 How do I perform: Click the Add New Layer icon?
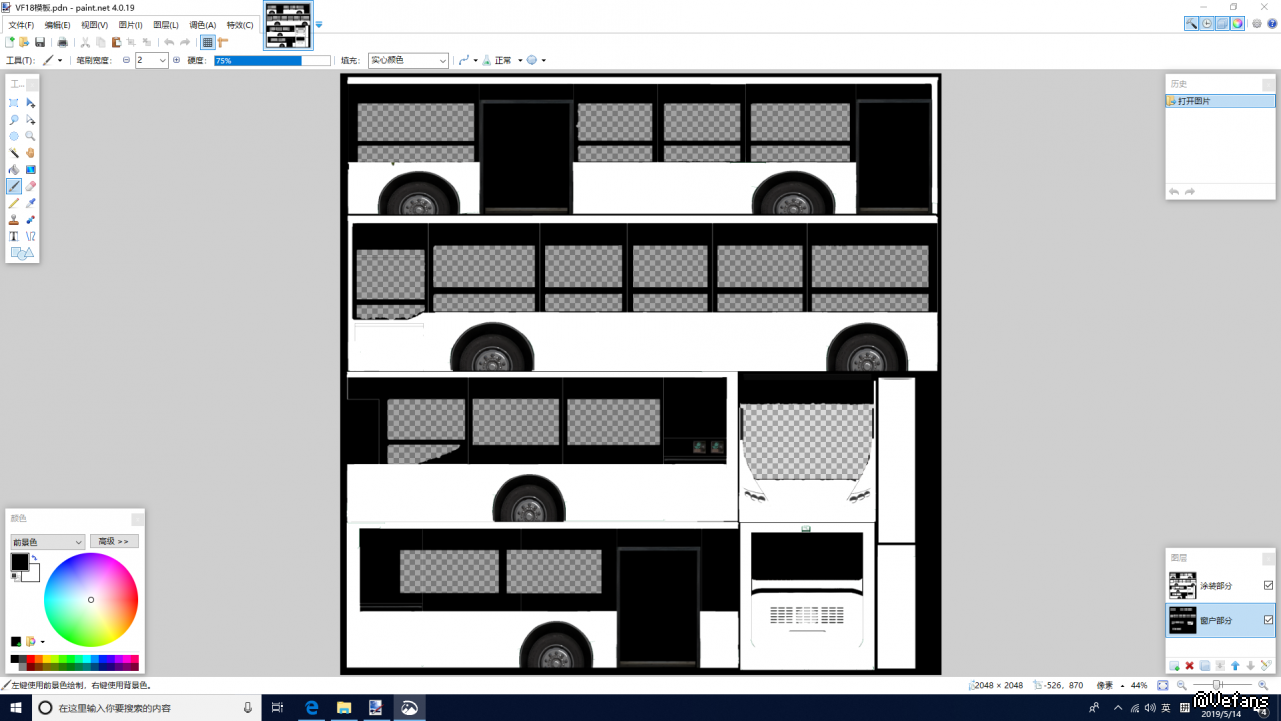(x=1174, y=666)
